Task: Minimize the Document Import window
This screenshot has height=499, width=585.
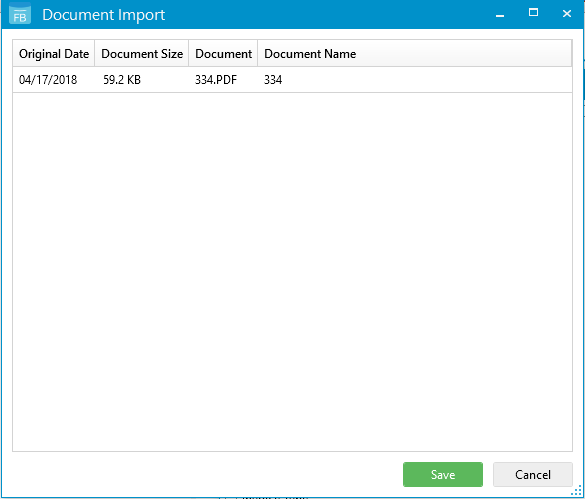Action: (500, 14)
